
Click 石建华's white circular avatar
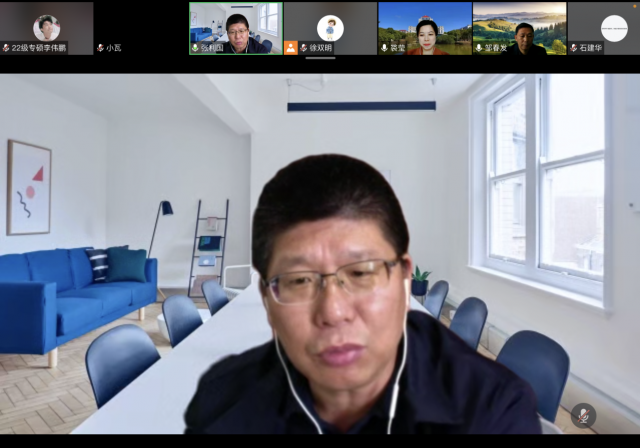[x=613, y=26]
